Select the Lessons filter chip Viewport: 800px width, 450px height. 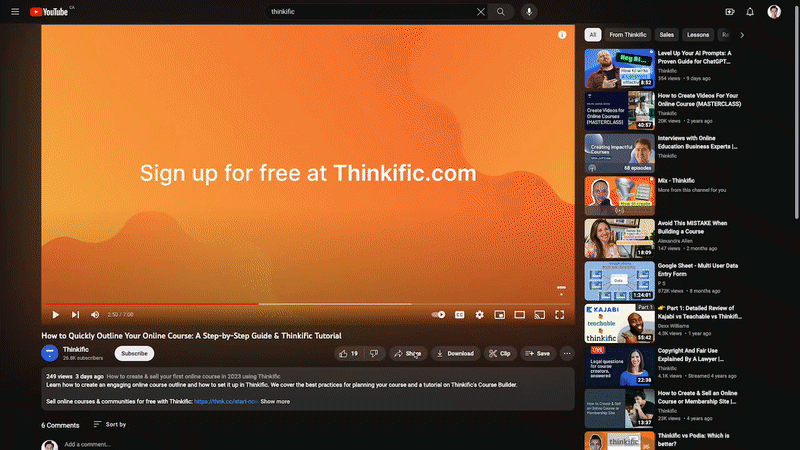point(697,35)
